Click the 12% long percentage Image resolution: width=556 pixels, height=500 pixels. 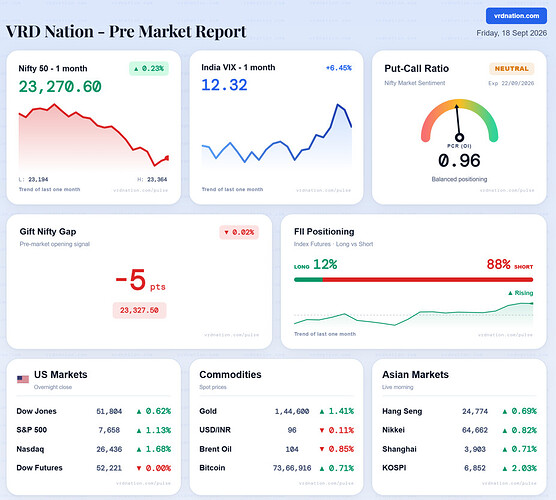[325, 264]
